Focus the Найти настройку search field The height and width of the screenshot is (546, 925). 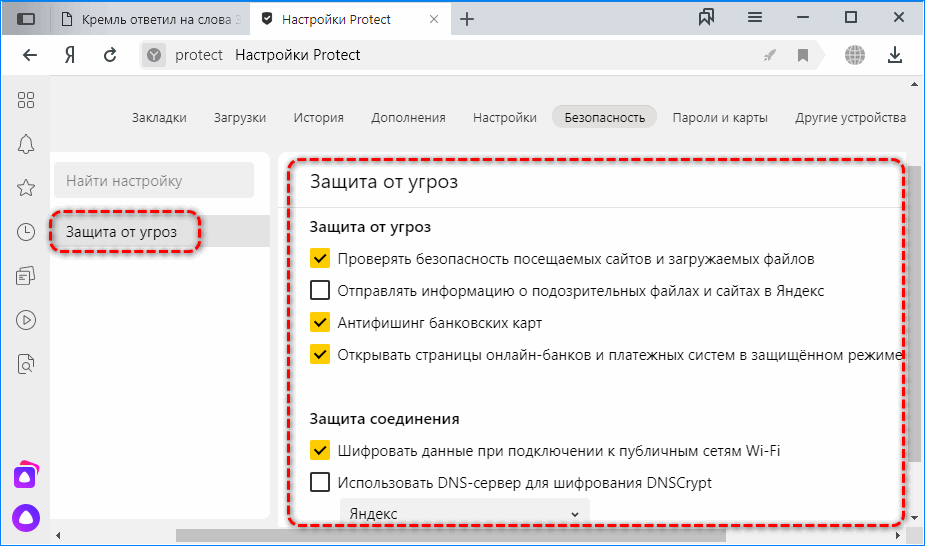point(154,180)
